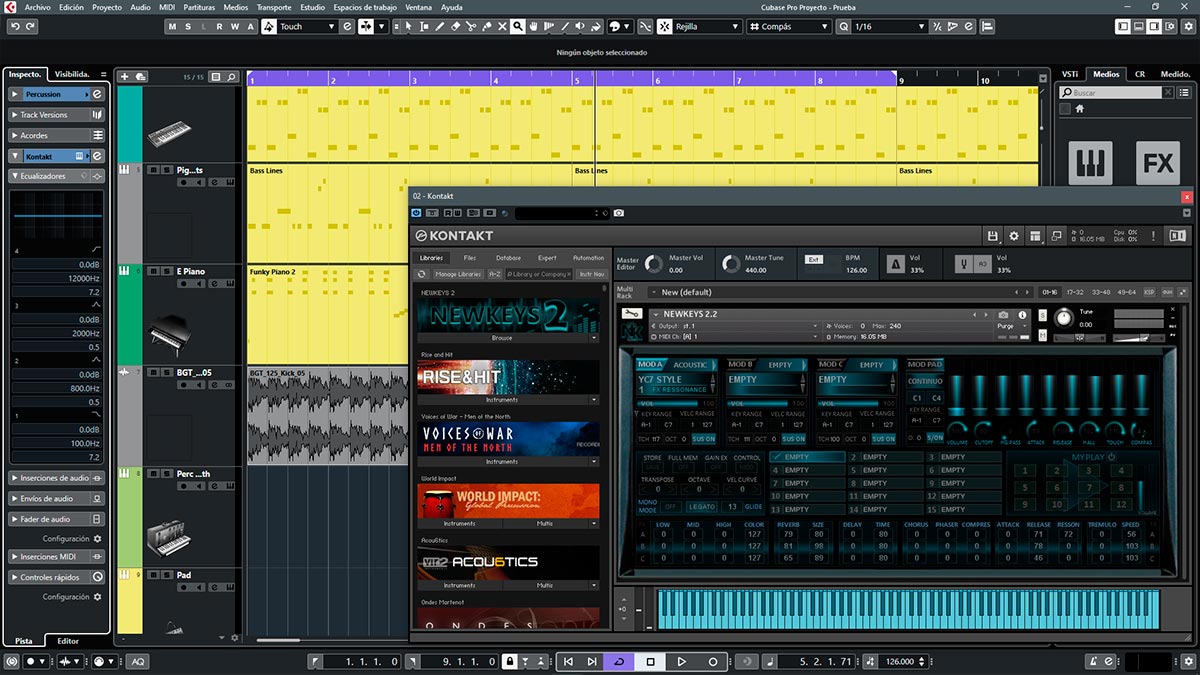Toggle global Mute M button
The image size is (1200, 675).
172,26
